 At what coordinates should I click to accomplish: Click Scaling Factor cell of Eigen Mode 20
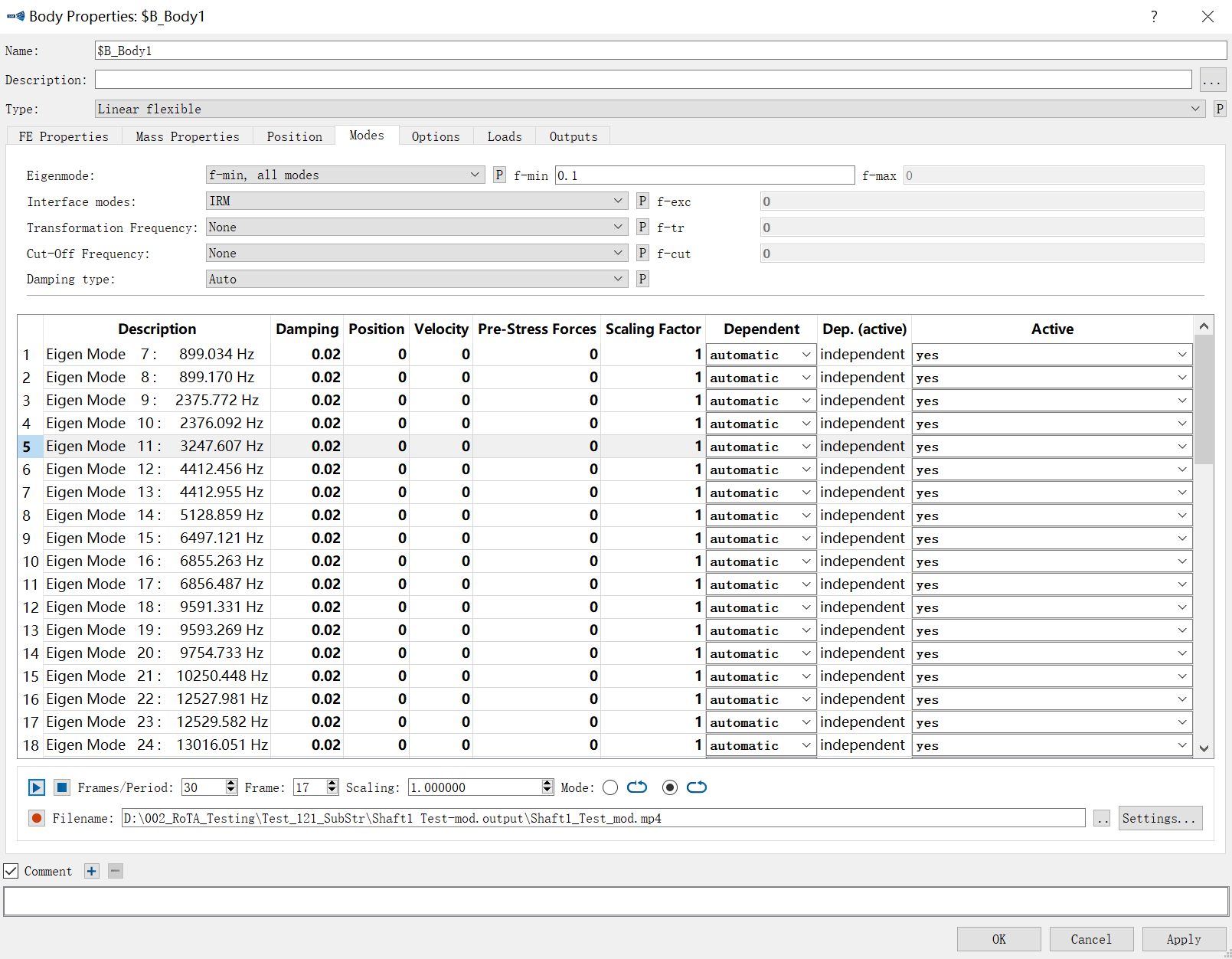click(653, 653)
